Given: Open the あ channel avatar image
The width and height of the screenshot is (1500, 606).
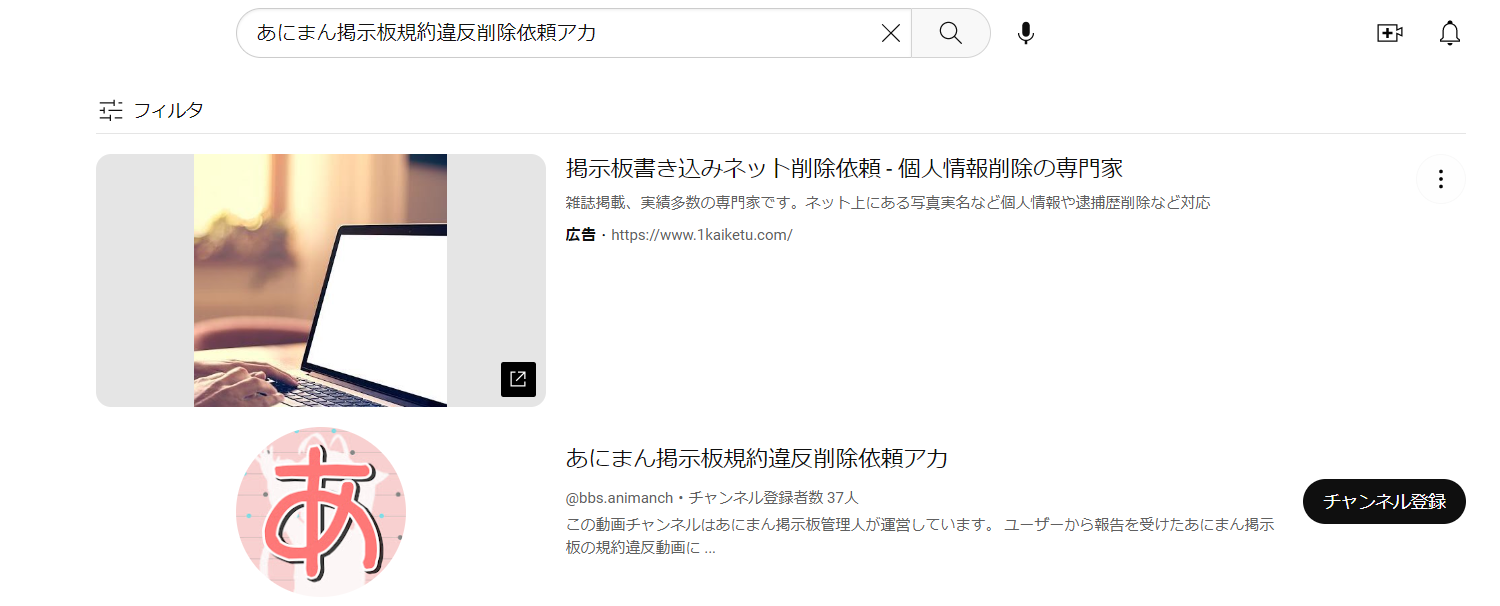Looking at the screenshot, I should point(321,512).
